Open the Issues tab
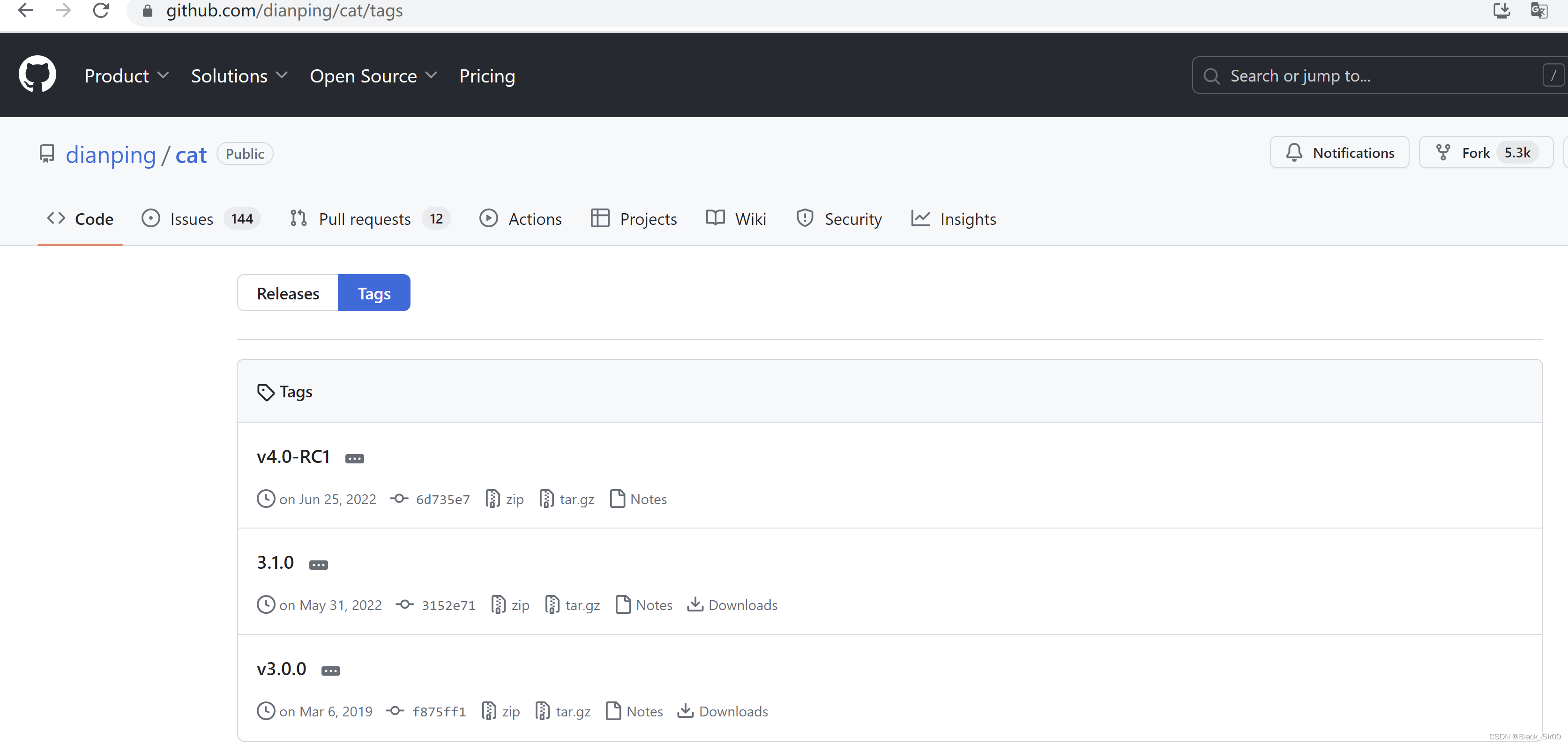 click(192, 218)
